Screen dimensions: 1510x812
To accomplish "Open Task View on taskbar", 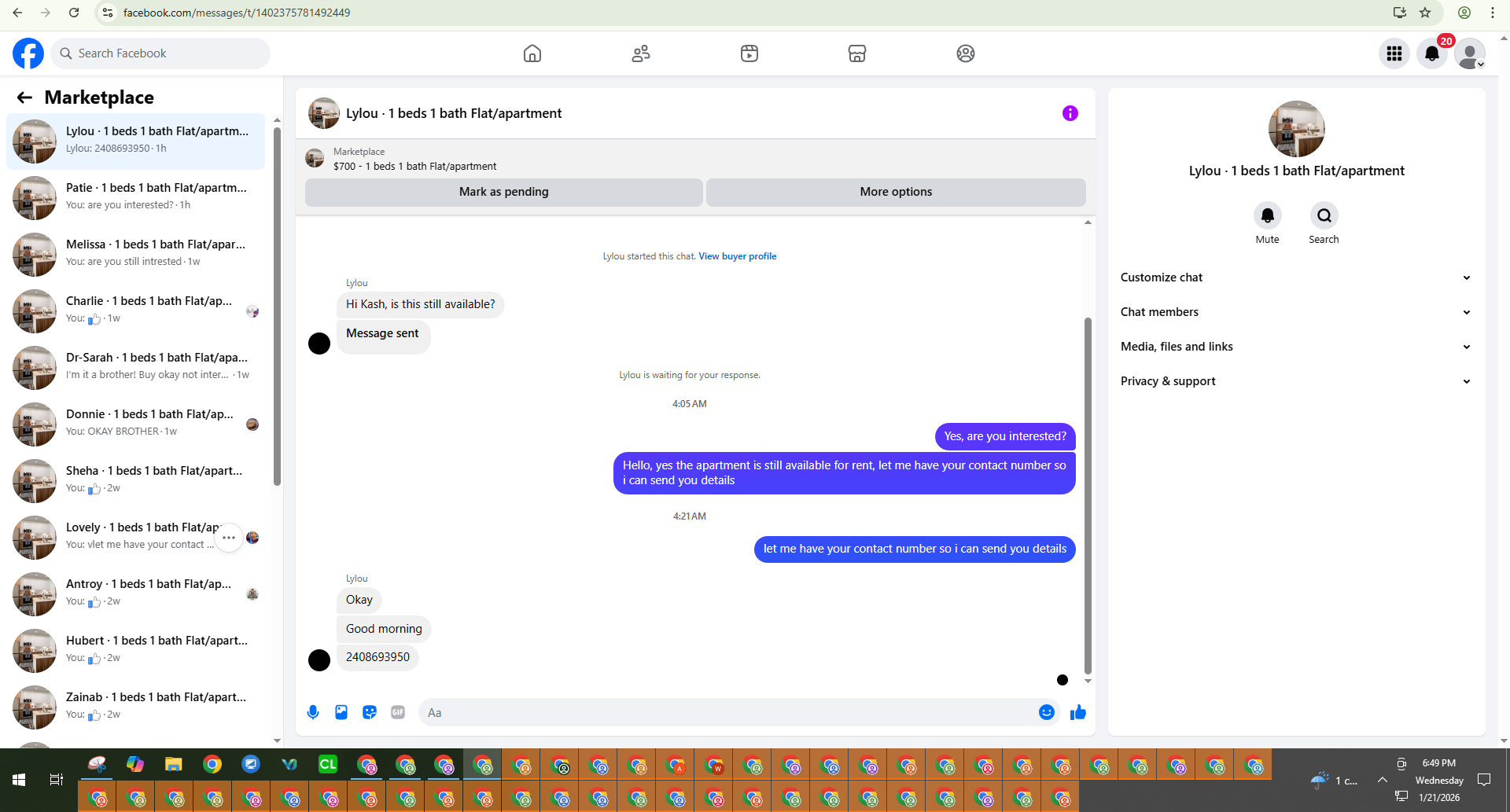I will click(x=57, y=780).
